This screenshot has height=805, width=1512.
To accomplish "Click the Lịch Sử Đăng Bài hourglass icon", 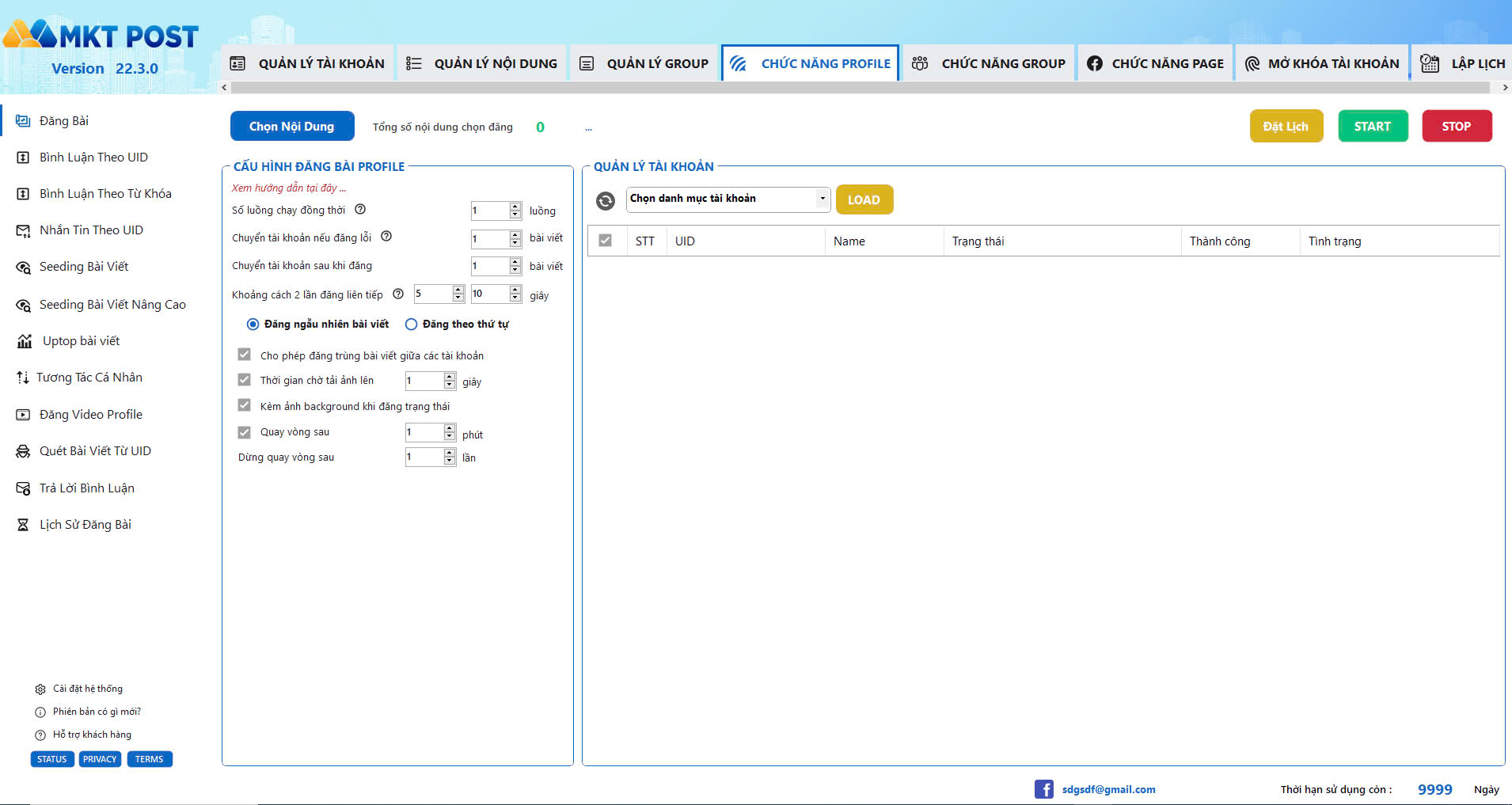I will click(x=23, y=525).
